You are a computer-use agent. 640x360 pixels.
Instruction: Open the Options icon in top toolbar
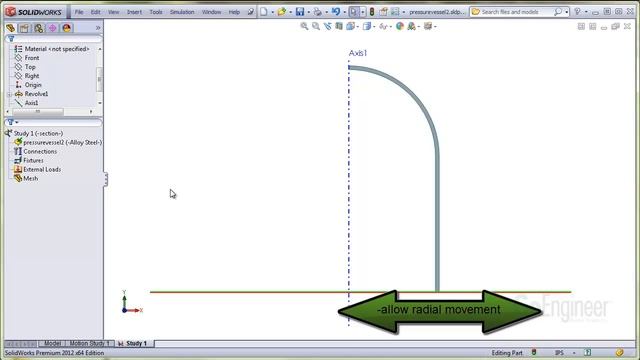pos(395,12)
